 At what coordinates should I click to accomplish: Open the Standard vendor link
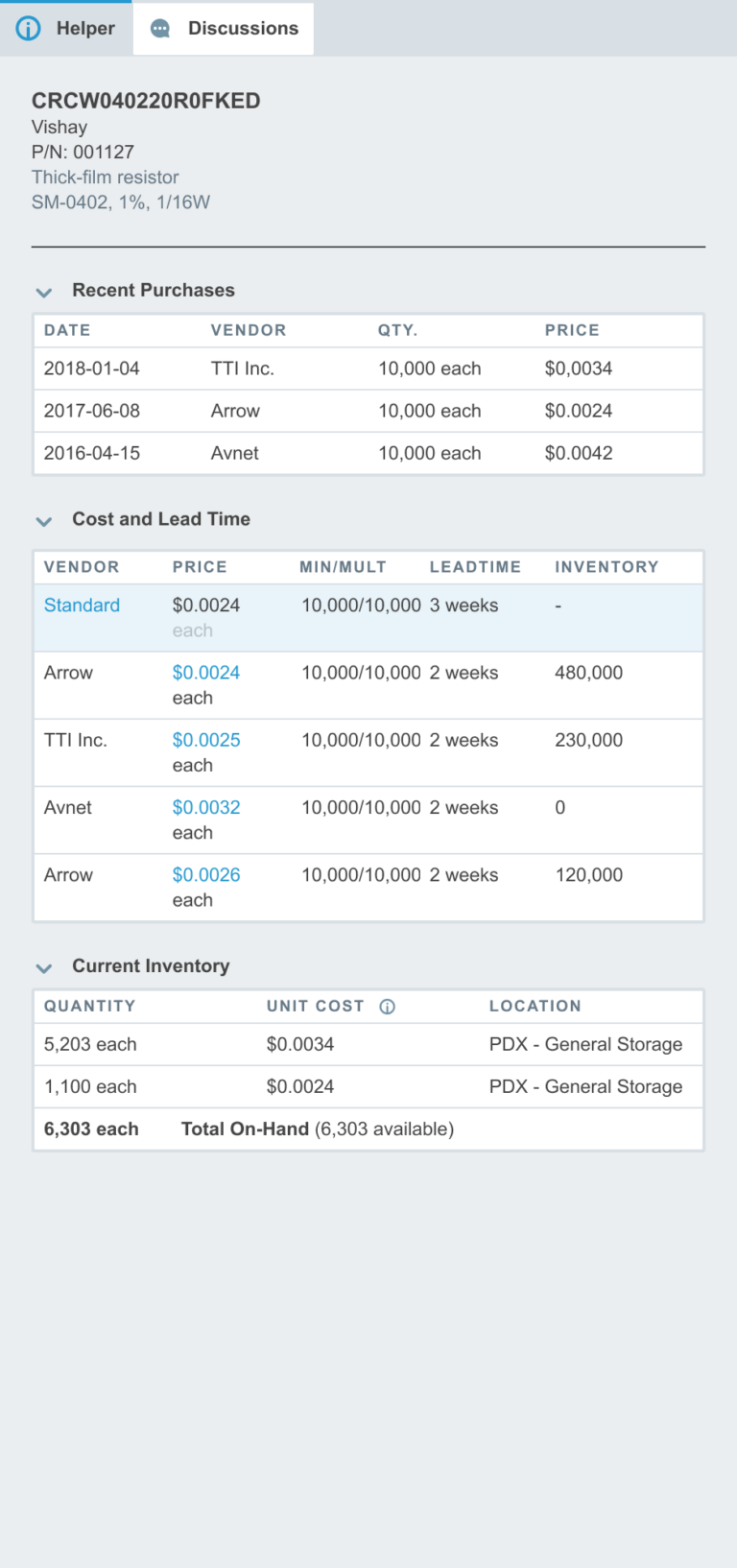pos(82,606)
